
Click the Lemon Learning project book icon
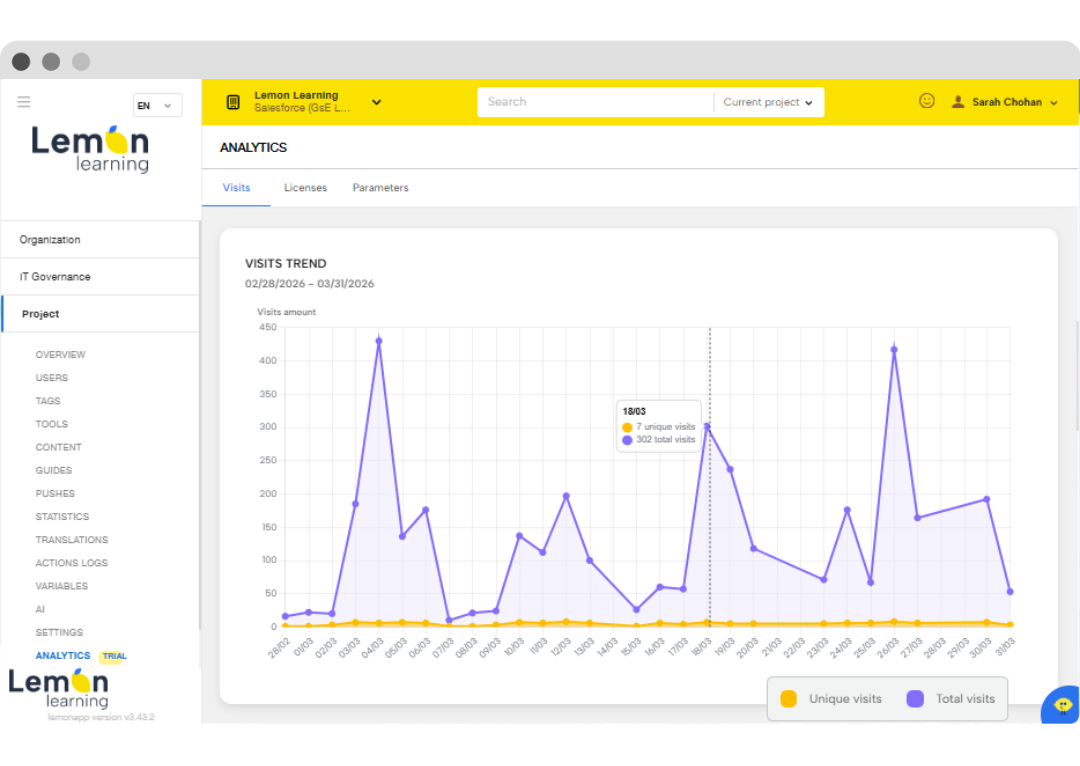[x=232, y=101]
